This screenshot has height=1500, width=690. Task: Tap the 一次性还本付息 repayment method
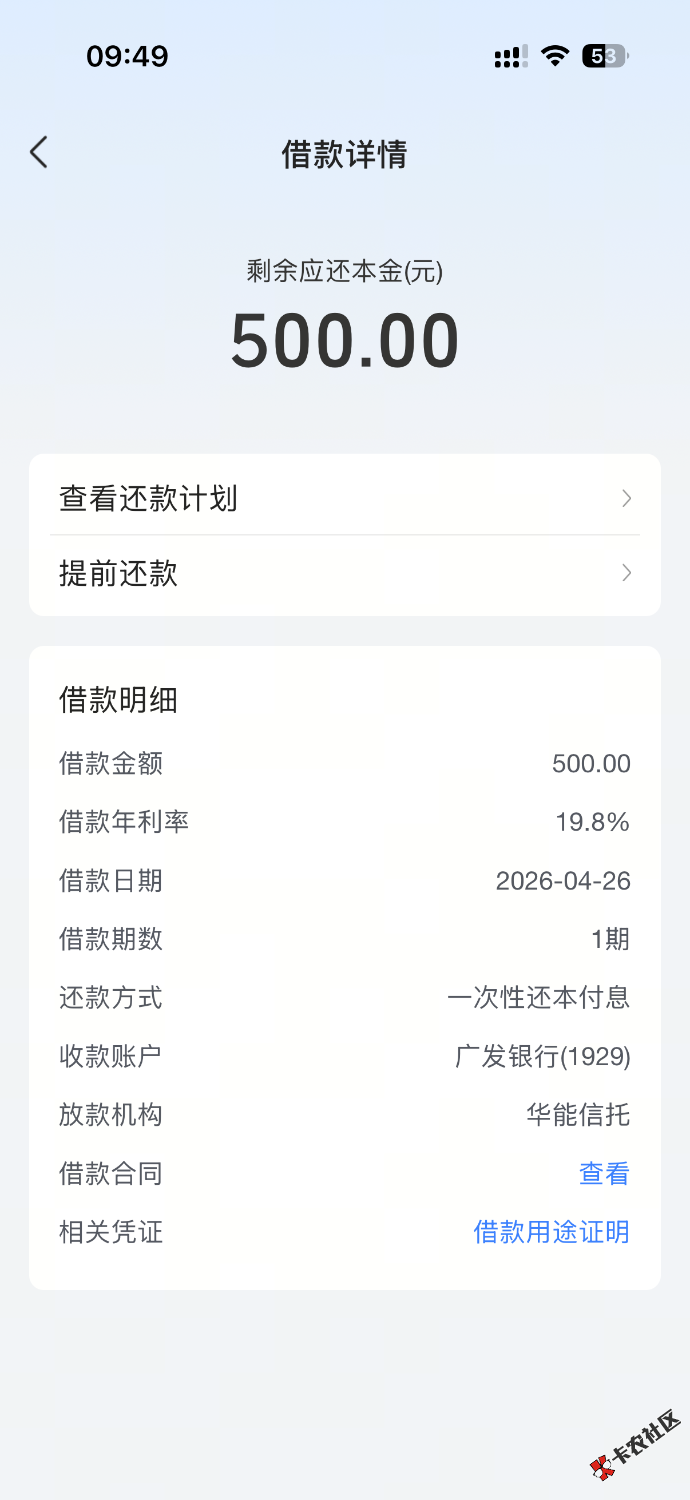[538, 998]
